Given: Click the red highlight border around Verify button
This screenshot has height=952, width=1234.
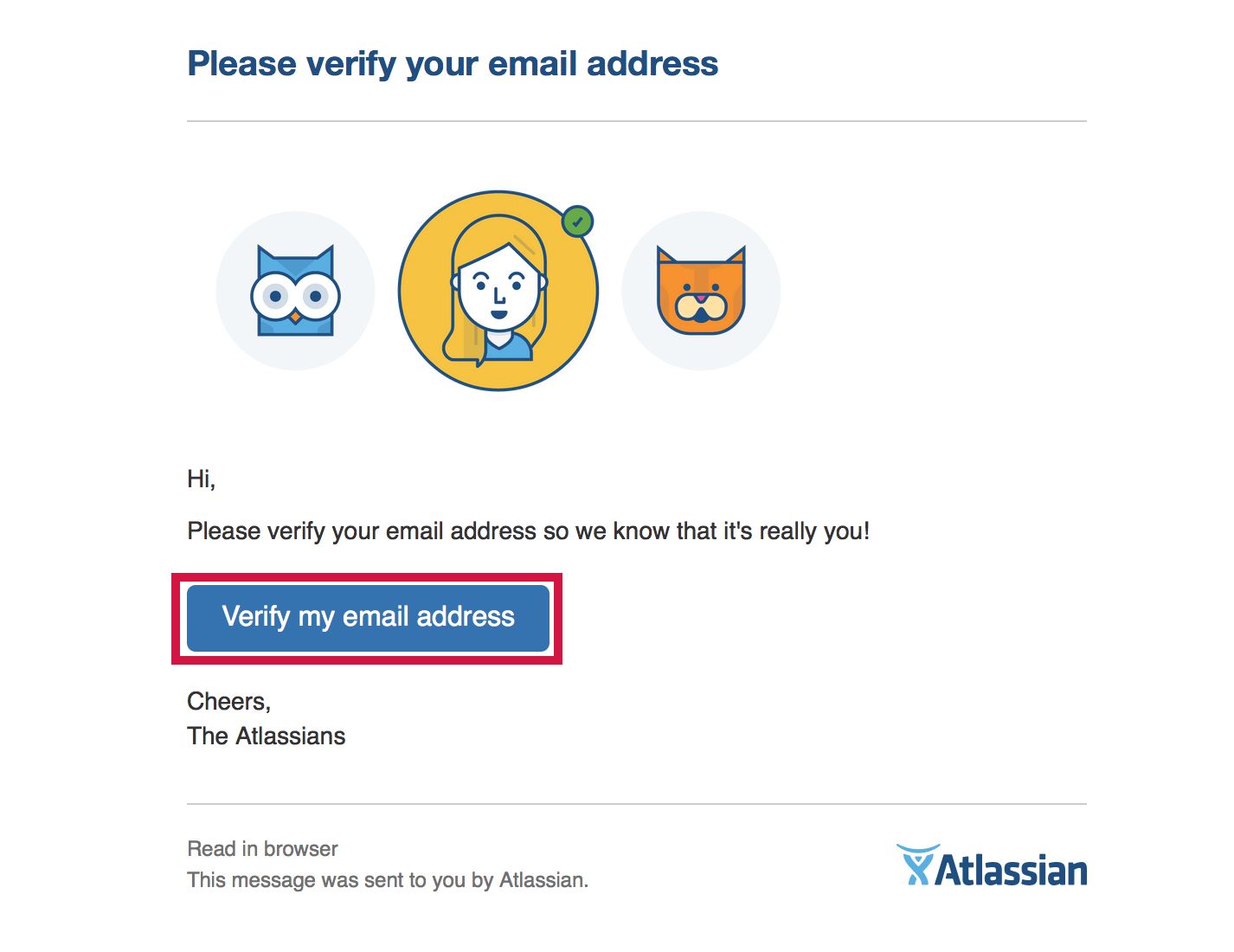Looking at the screenshot, I should 367,576.
